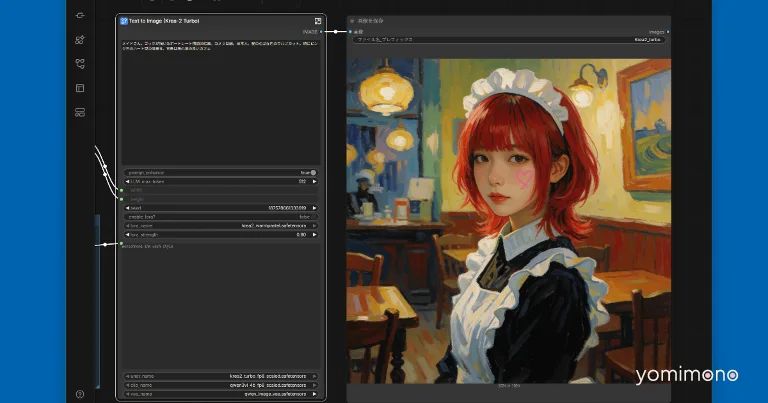Click the Text to Image (Krea-2 Turbo) node title

coord(164,21)
